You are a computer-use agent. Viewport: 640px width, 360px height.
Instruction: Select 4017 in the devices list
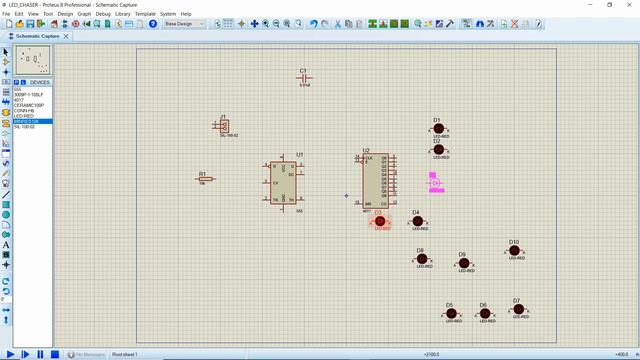tap(19, 100)
